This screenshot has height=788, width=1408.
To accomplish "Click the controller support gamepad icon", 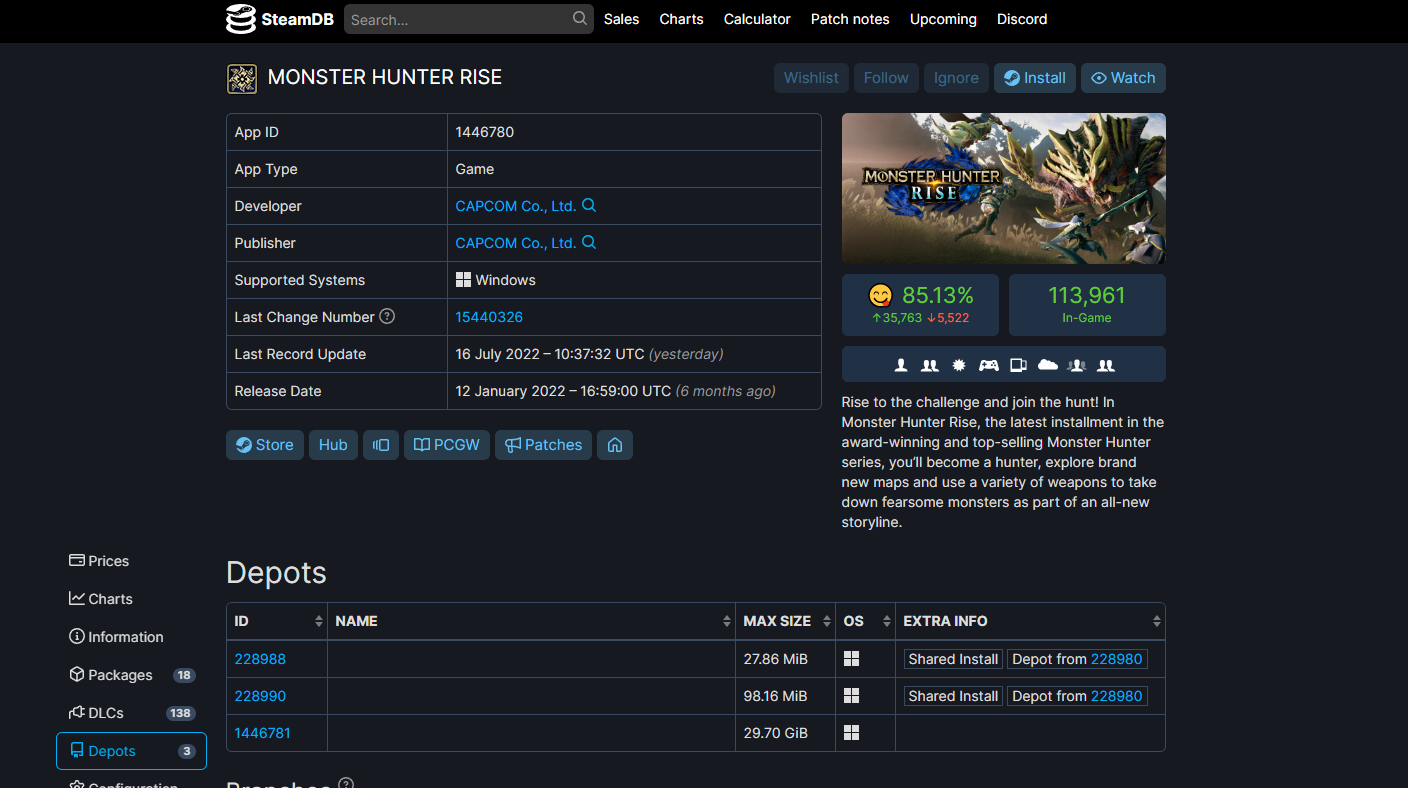I will 988,365.
